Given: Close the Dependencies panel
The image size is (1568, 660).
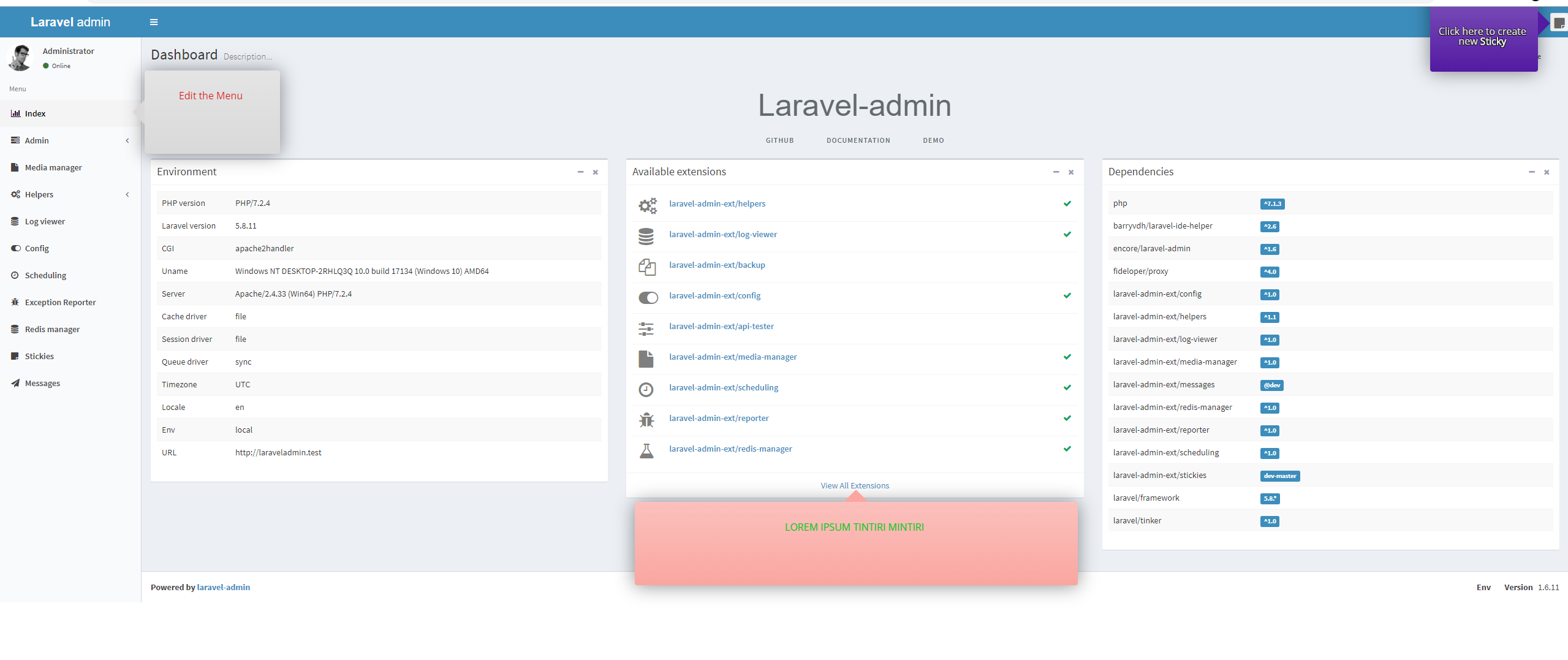Looking at the screenshot, I should point(1547,172).
